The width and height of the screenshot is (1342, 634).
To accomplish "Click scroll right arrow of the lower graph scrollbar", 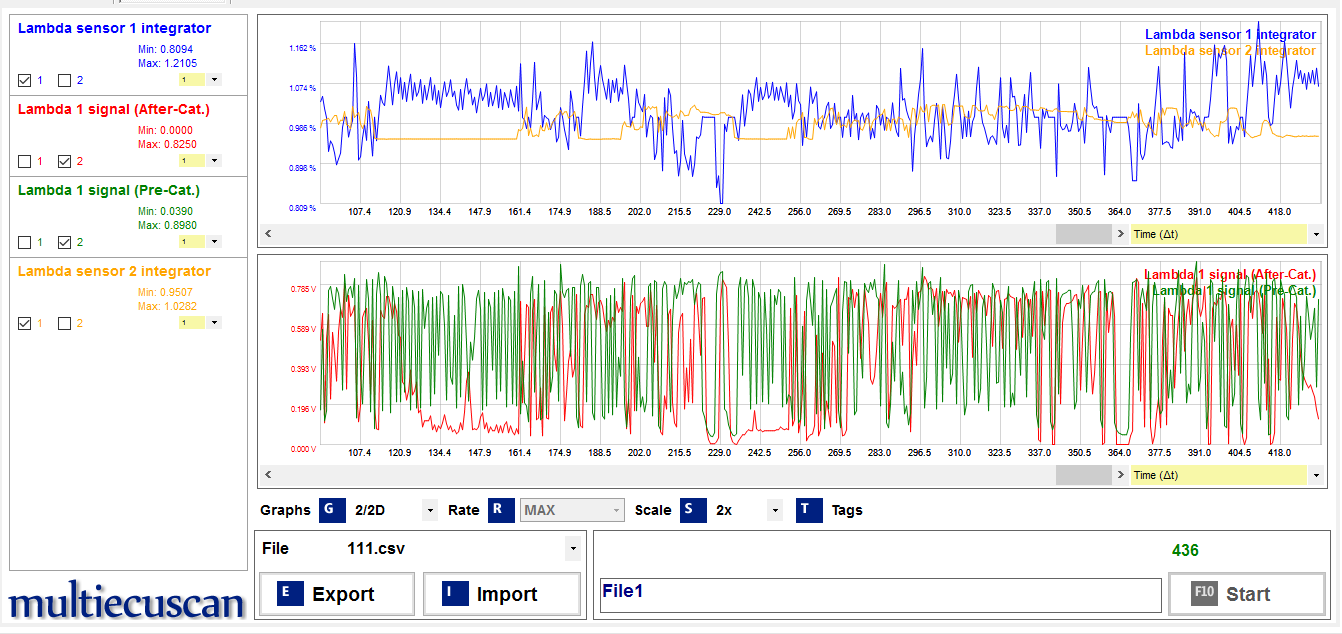I will 1120,475.
